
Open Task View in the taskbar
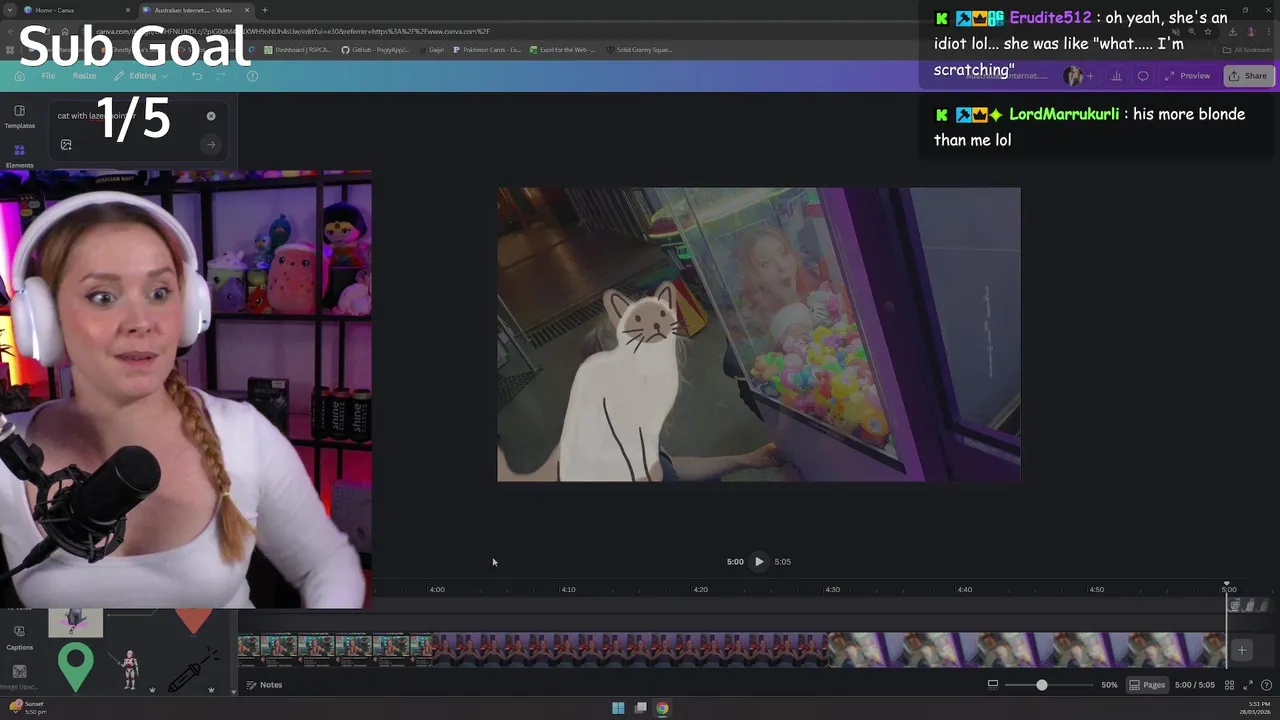[640, 708]
